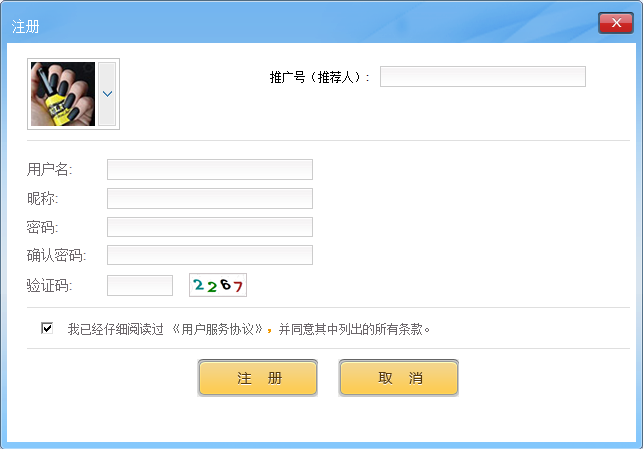Screen dimensions: 643x449
Task: Refresh the captcha image showing 2287
Action: coord(218,286)
